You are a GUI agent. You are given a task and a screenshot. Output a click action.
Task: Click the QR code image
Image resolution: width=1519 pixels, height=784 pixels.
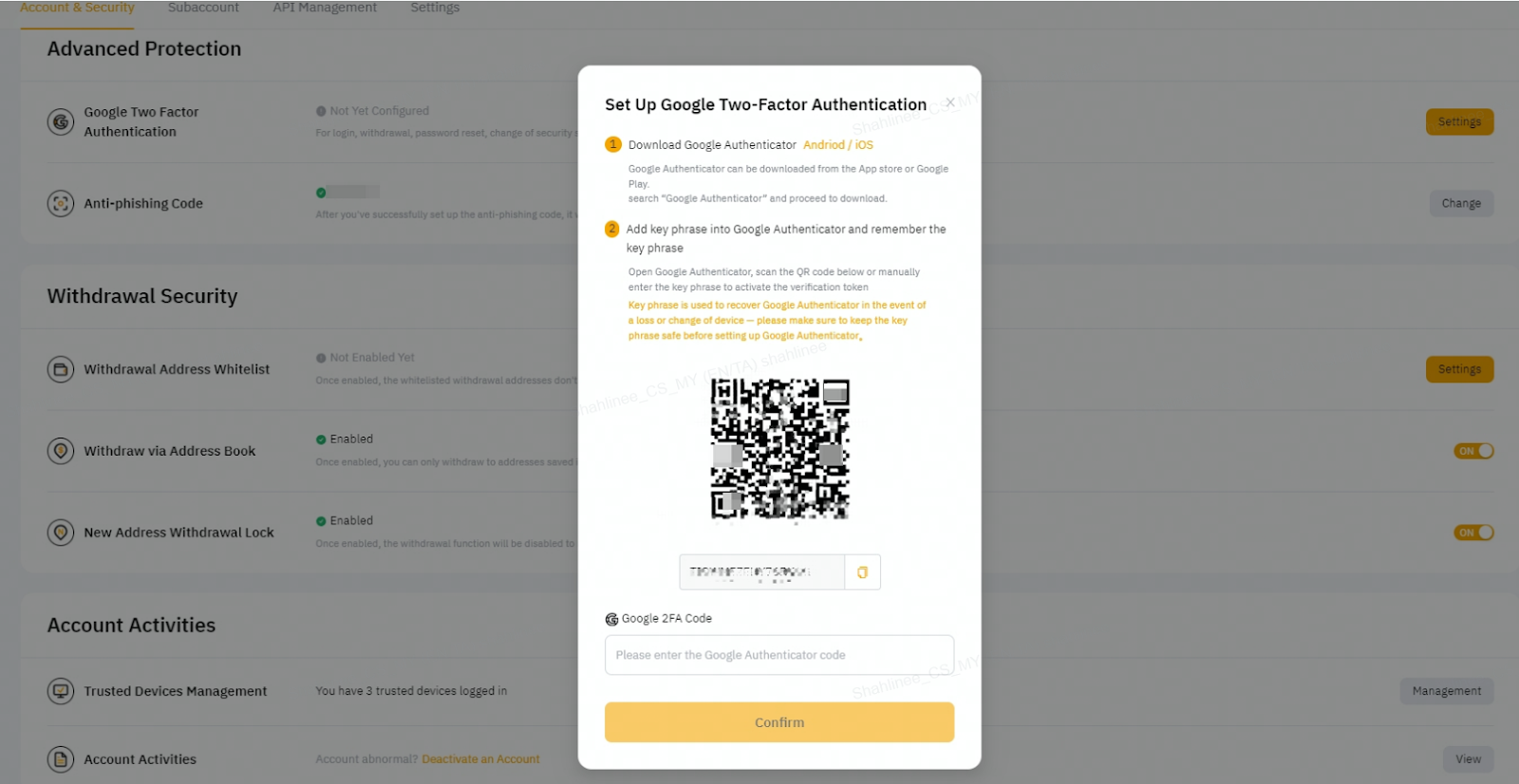pyautogui.click(x=780, y=449)
